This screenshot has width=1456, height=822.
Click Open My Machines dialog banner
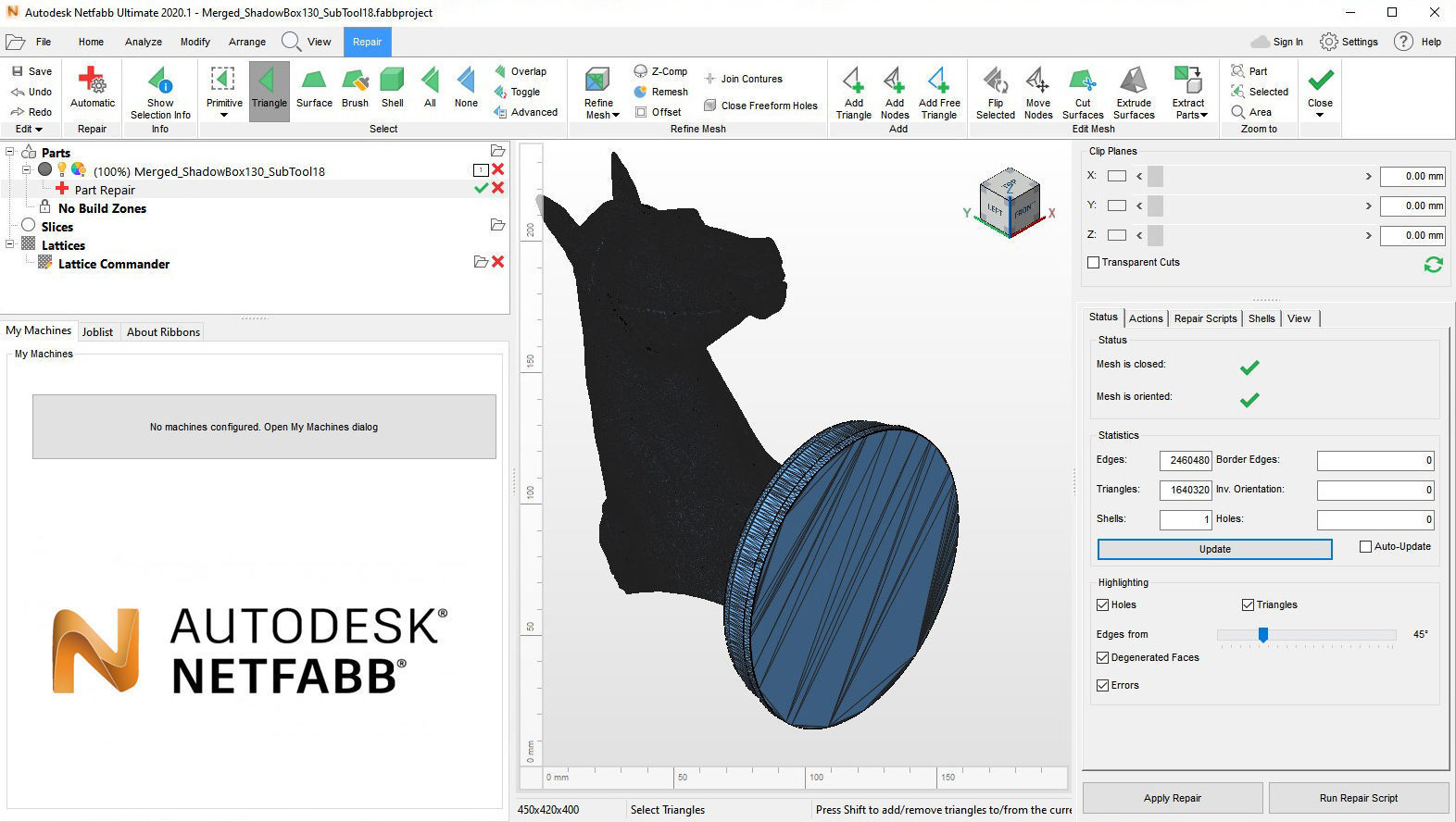coord(264,427)
